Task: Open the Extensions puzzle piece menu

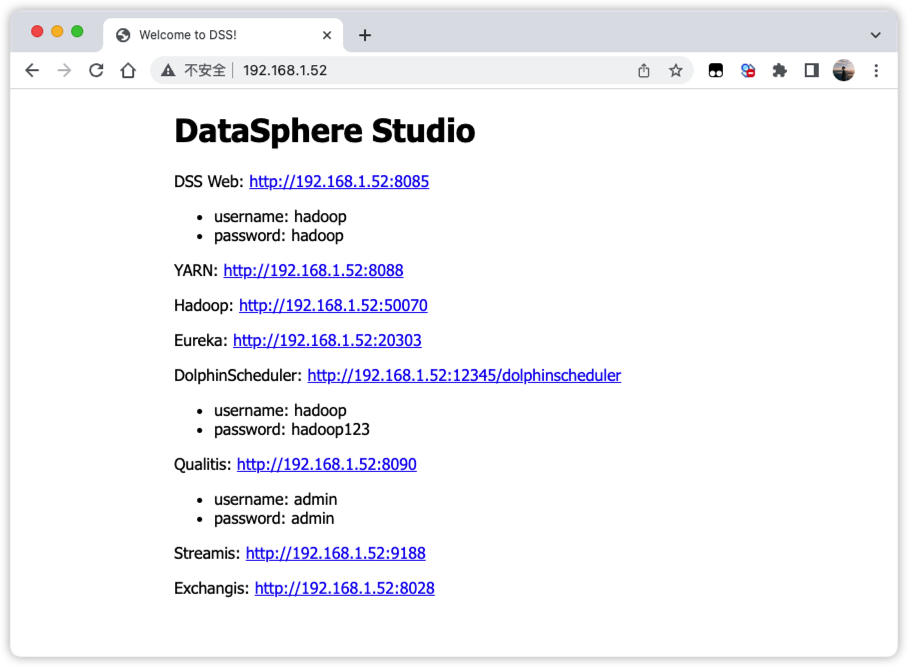Action: 779,71
